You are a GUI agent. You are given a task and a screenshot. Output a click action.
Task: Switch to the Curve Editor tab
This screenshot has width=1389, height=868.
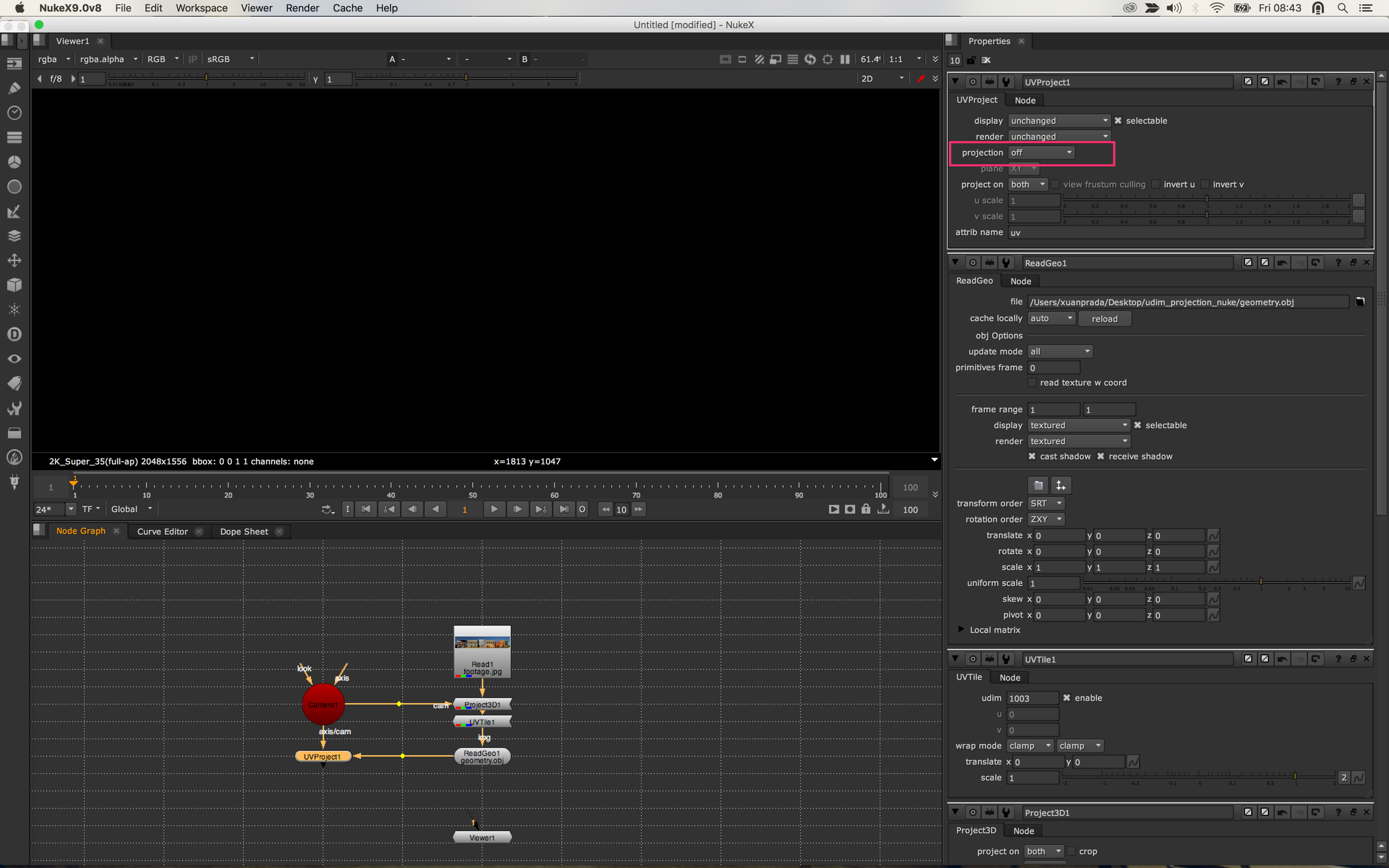(x=162, y=531)
